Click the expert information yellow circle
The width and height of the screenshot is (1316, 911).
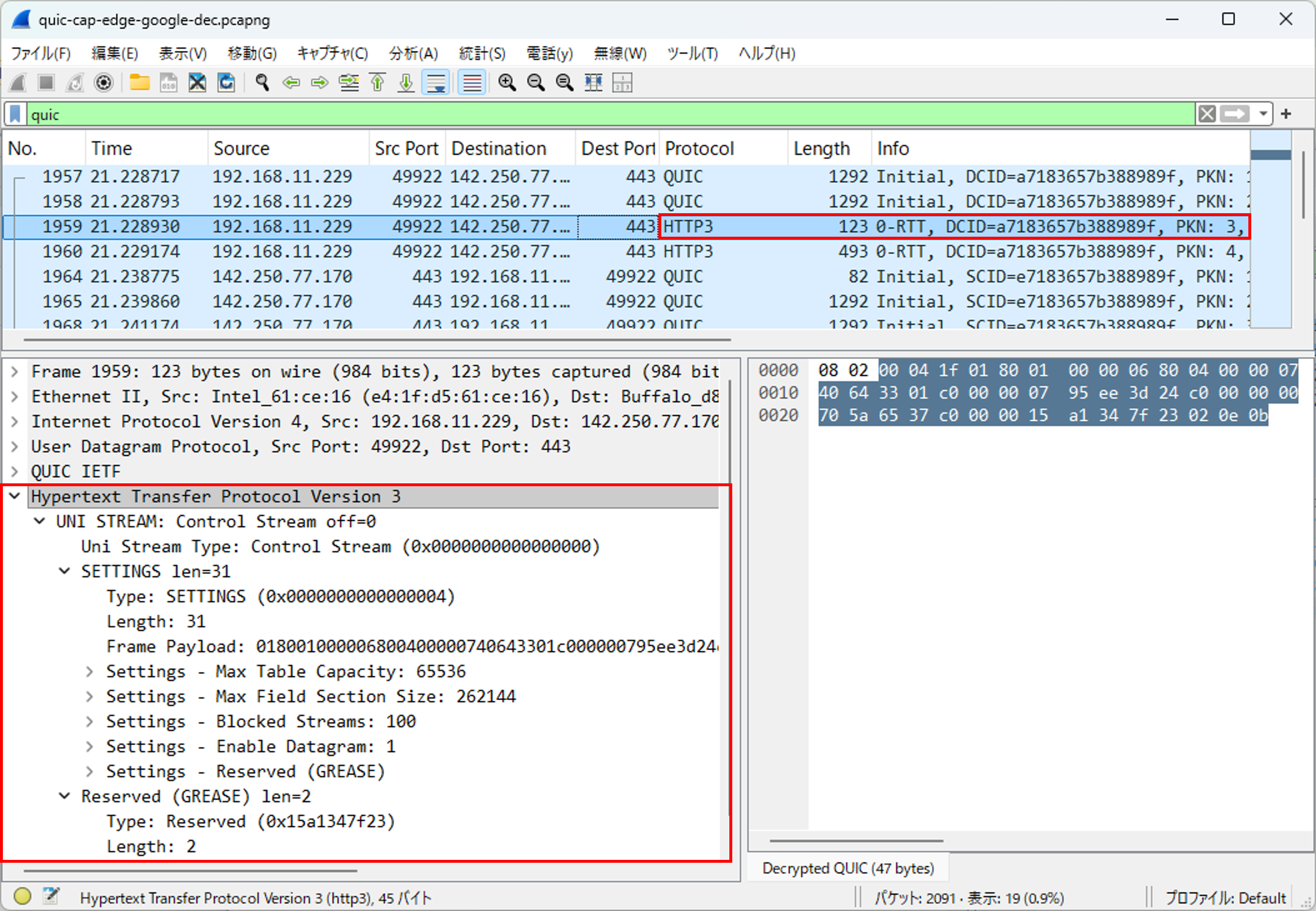pos(22,896)
